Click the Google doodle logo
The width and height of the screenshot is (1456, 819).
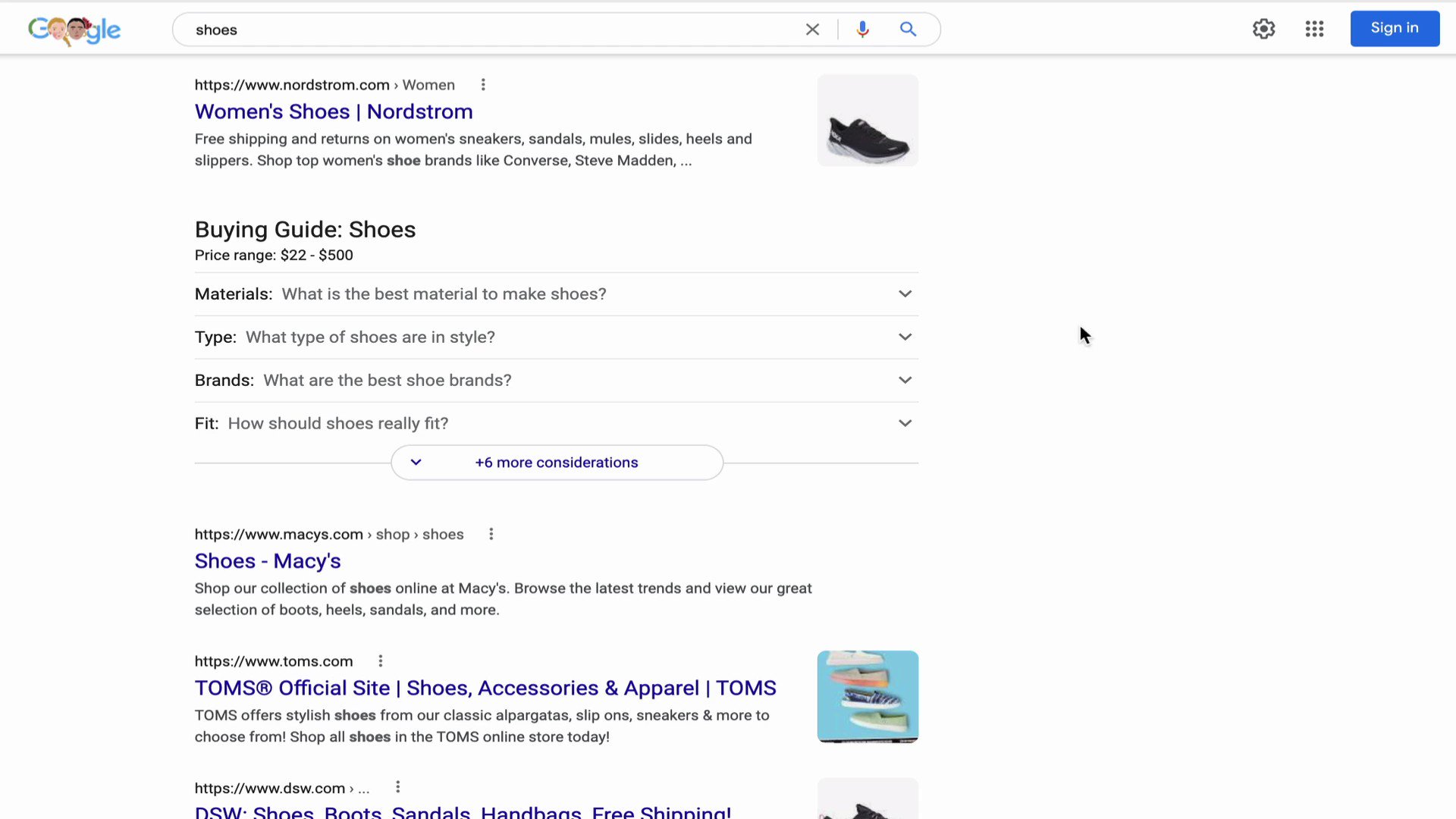(74, 30)
